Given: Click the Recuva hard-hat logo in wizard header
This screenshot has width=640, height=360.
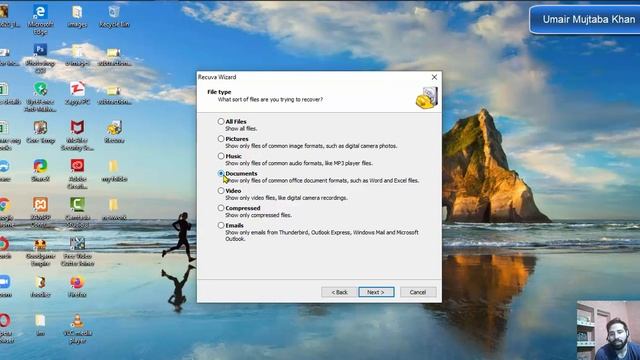Looking at the screenshot, I should [427, 98].
